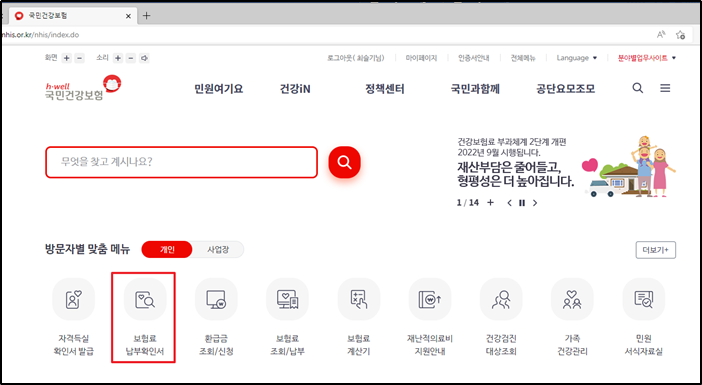The image size is (702, 385).
Task: Add page to browser favorites star
Action: [681, 35]
